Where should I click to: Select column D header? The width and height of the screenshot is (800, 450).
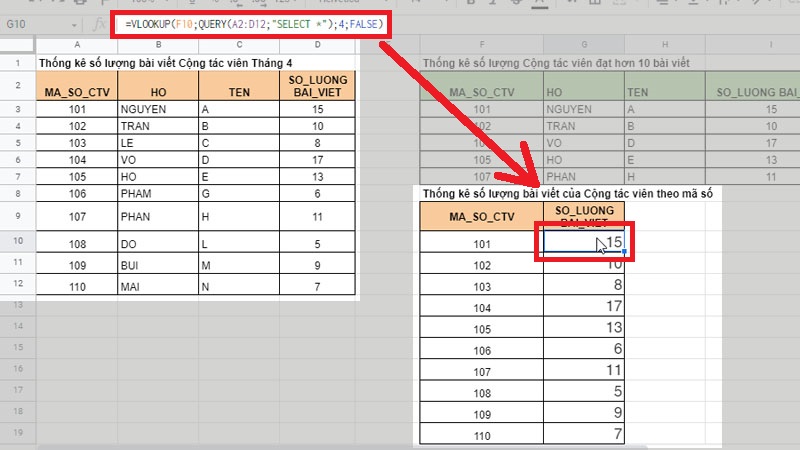(315, 45)
